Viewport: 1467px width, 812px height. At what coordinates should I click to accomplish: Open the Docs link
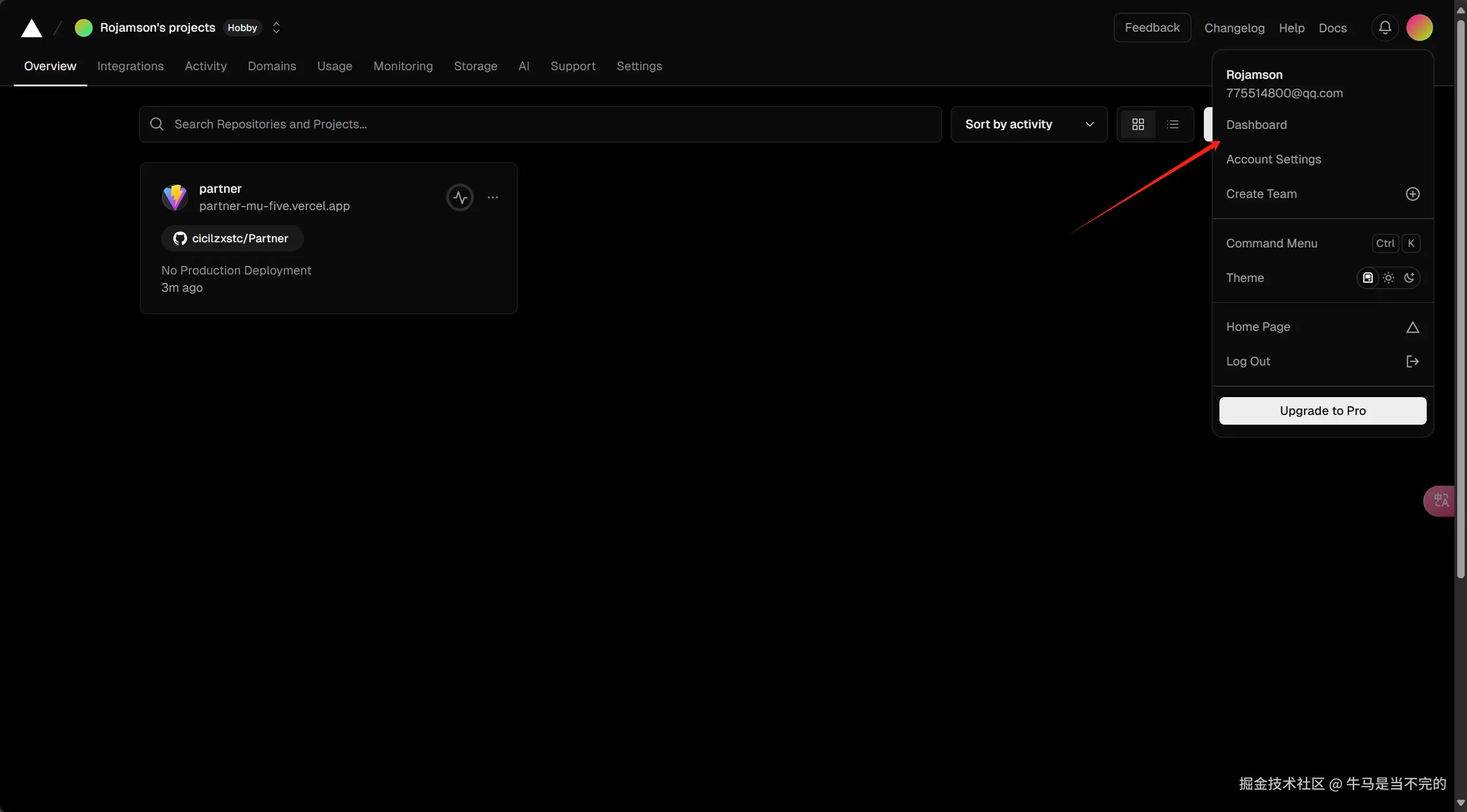[x=1332, y=28]
